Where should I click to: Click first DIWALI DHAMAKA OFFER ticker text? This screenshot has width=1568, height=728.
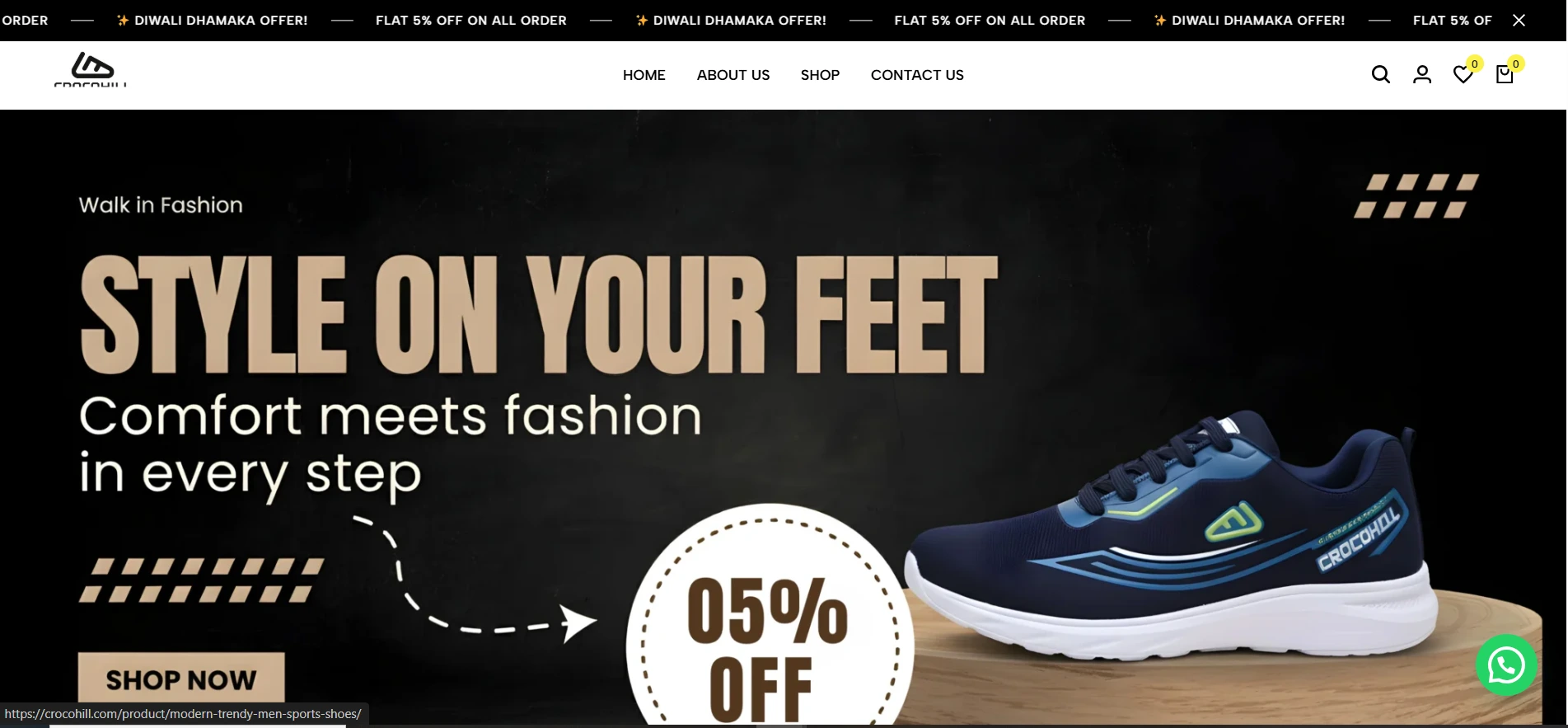click(x=213, y=21)
